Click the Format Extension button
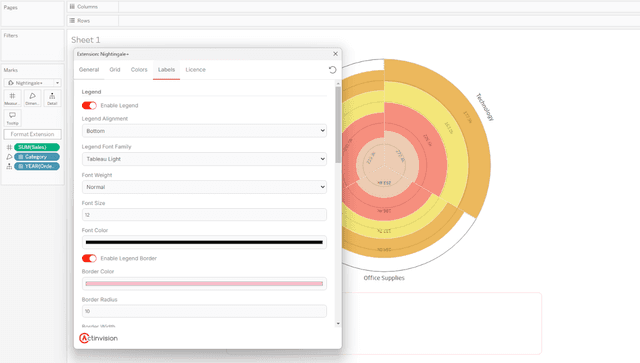The image size is (640, 363). 32,134
